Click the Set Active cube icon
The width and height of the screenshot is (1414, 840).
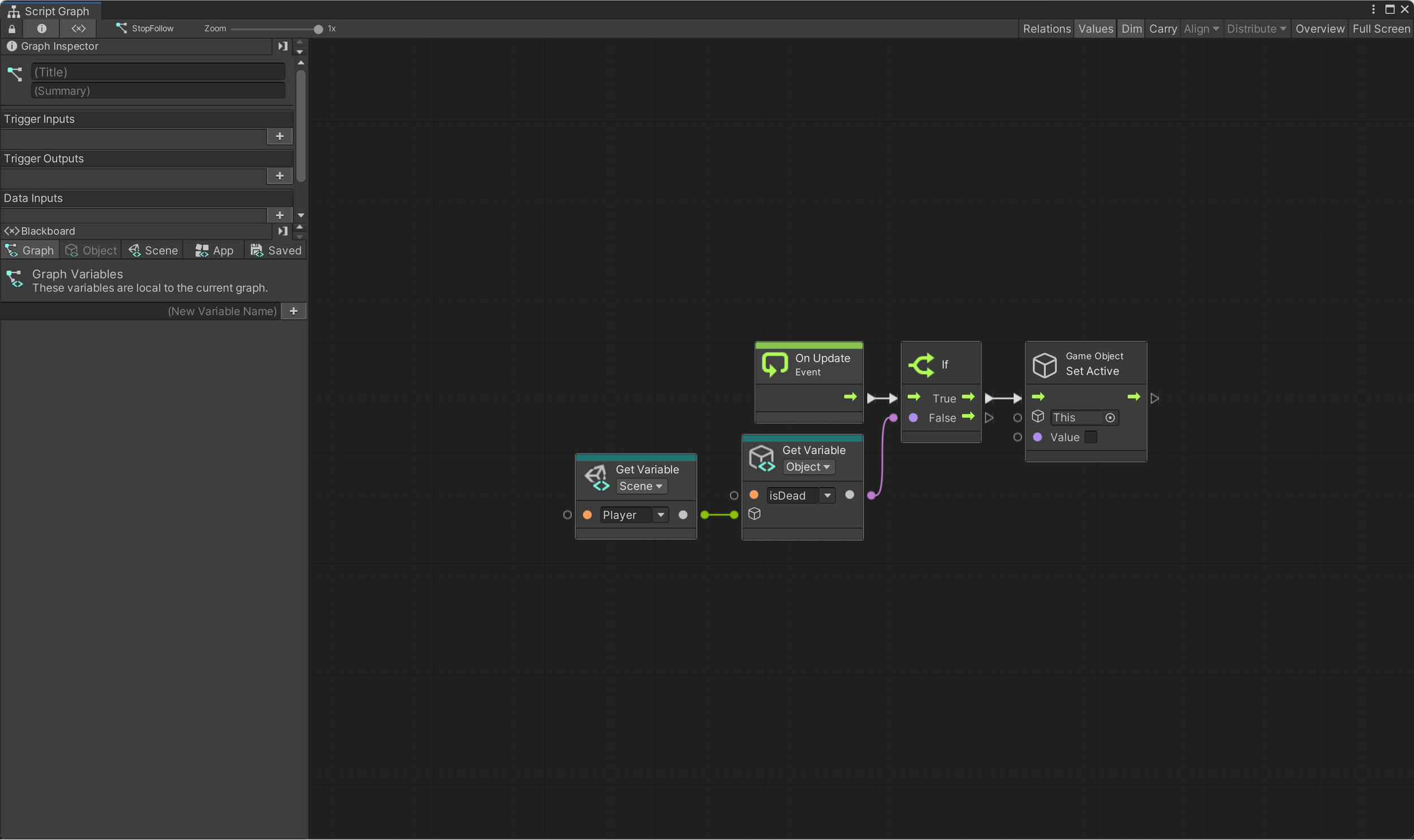tap(1044, 365)
